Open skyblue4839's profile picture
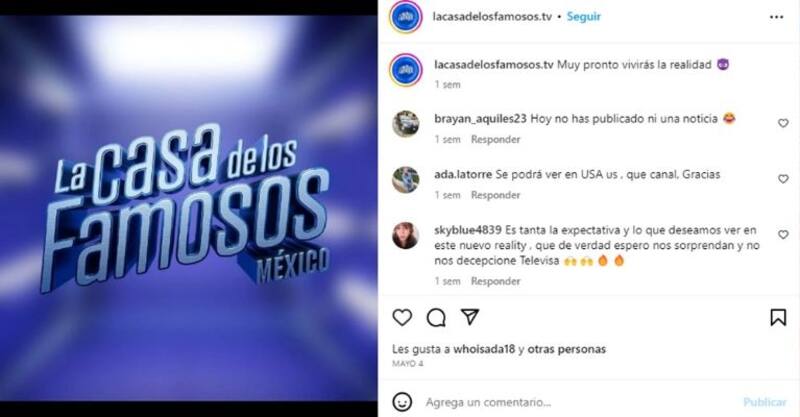This screenshot has width=800, height=417. (406, 235)
